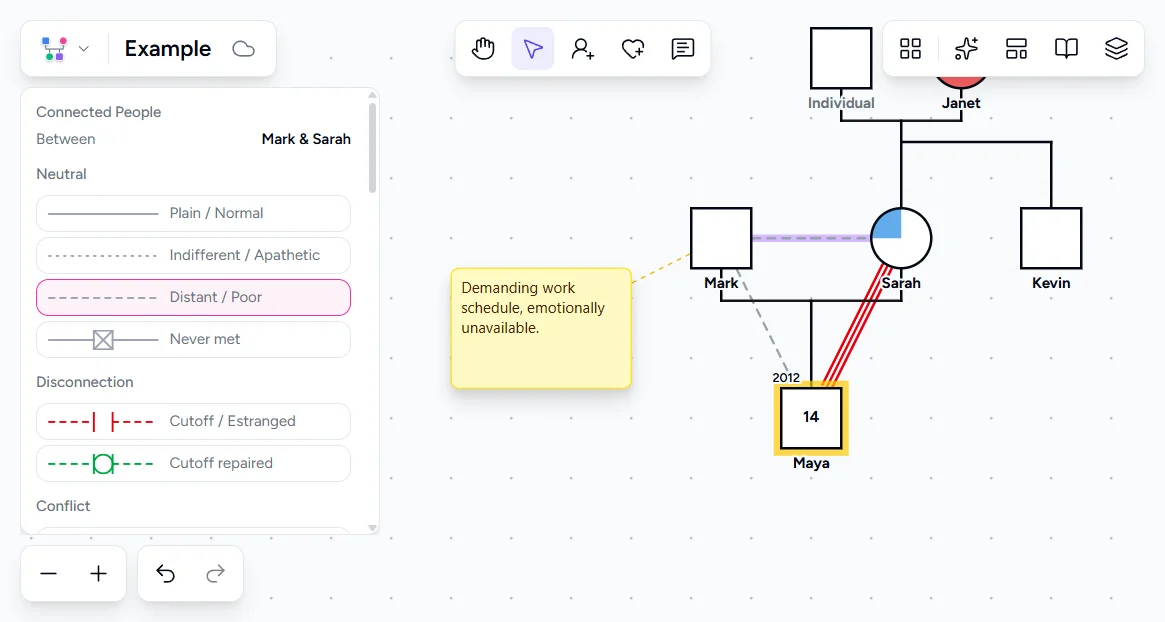
Task: Select the Sarah circle node
Action: (900, 238)
